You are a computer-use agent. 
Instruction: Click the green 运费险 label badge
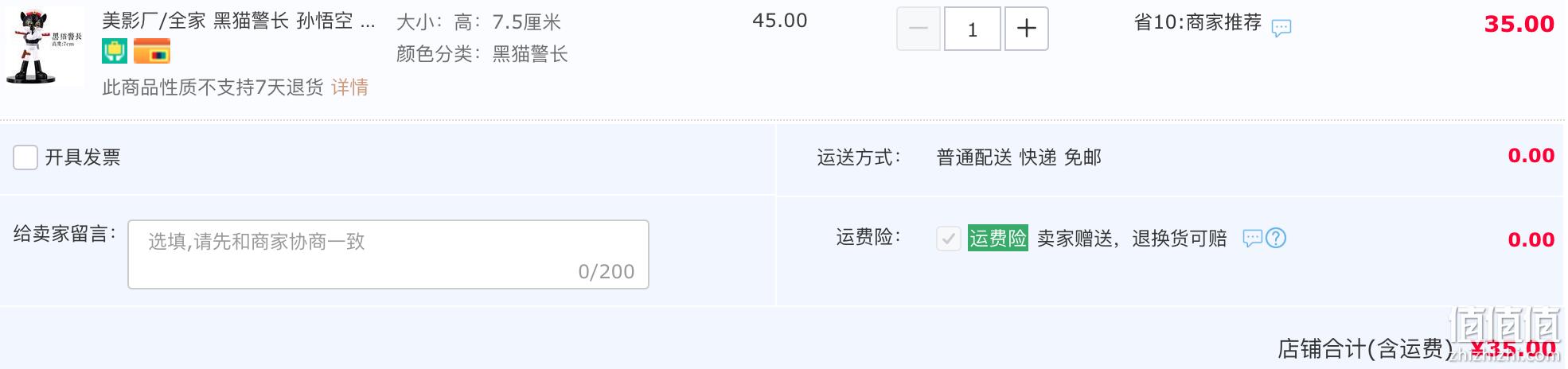pos(998,238)
